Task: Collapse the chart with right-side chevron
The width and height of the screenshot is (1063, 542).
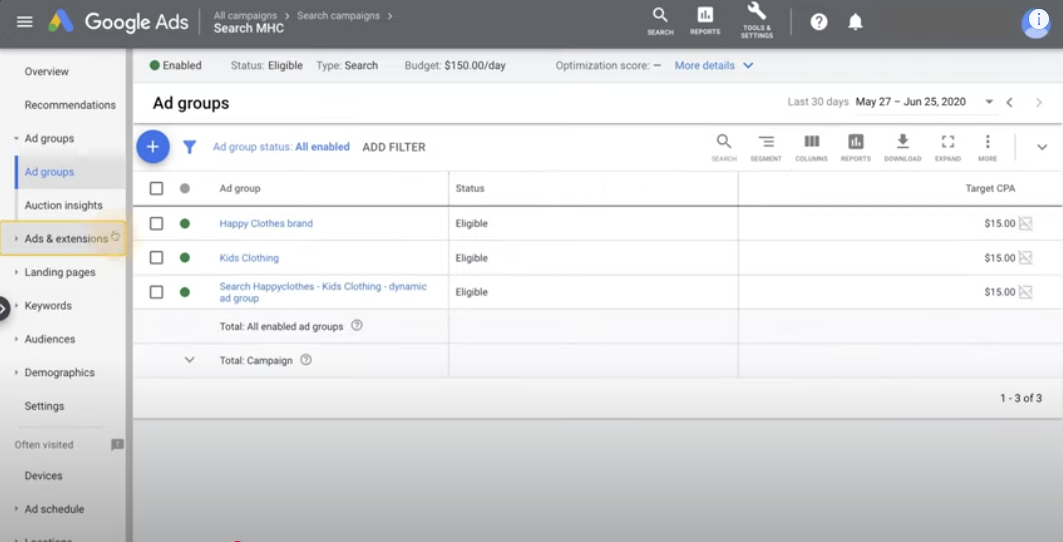Action: (x=1042, y=147)
